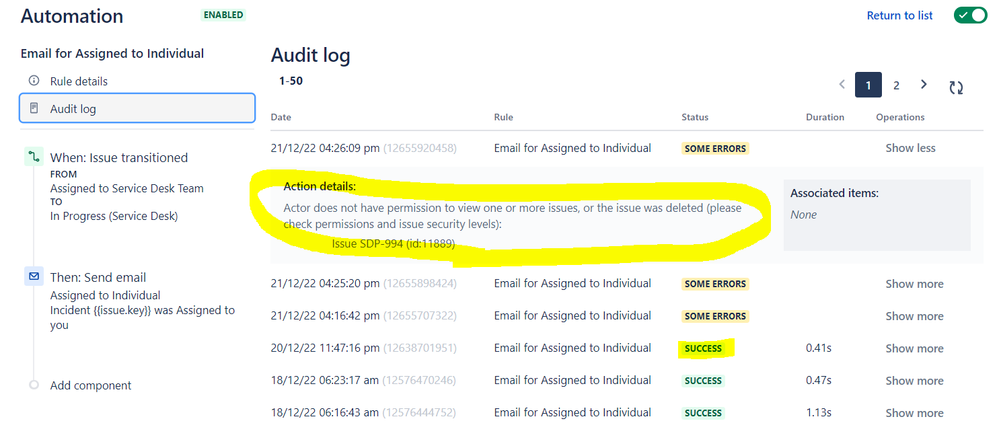Click SUCCESS status for 06:16:43 am entry

coord(703,413)
